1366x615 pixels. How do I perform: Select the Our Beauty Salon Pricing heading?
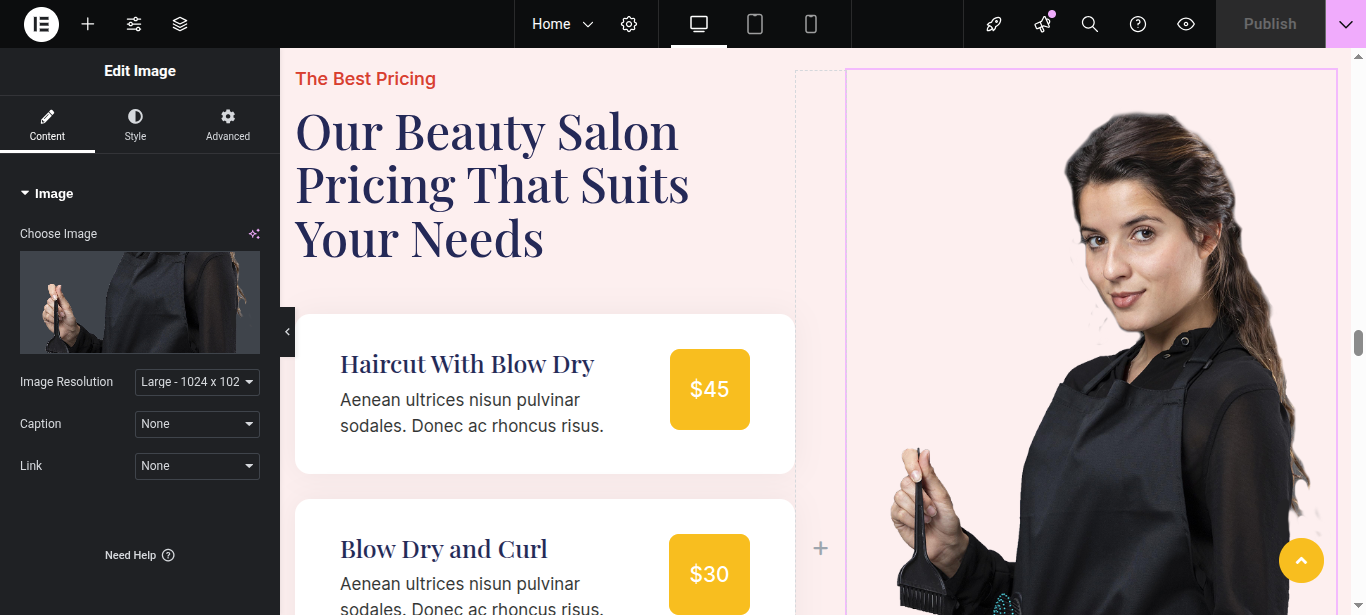click(492, 185)
